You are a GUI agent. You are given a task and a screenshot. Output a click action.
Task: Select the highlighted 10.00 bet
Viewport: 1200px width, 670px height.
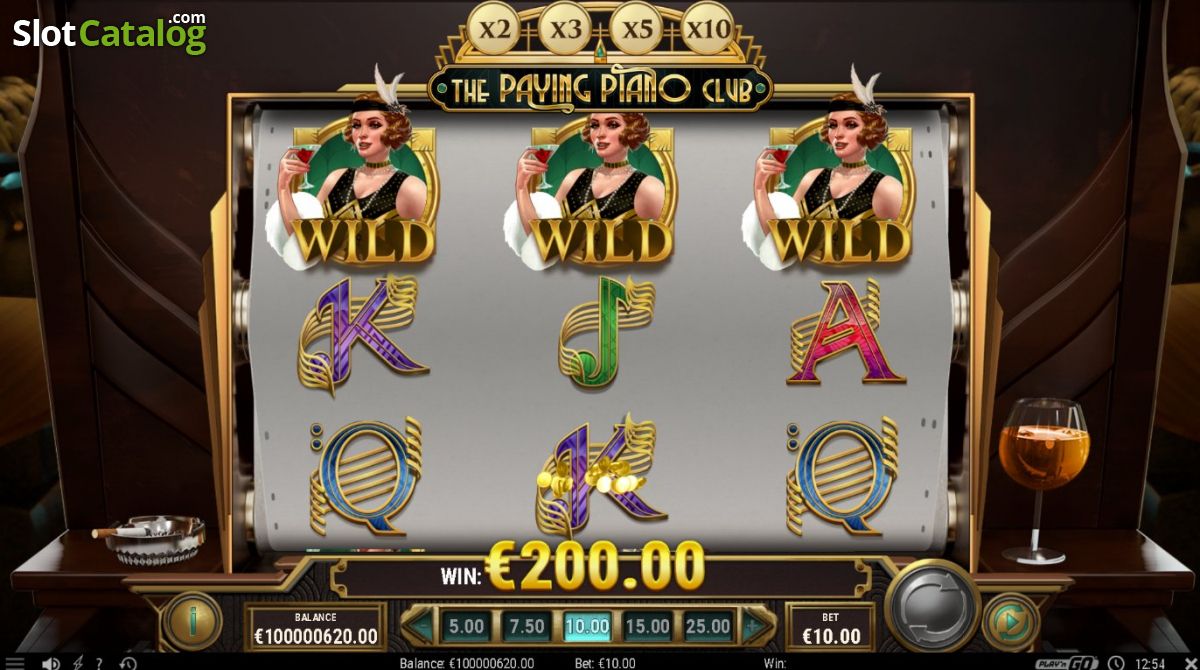click(x=588, y=627)
